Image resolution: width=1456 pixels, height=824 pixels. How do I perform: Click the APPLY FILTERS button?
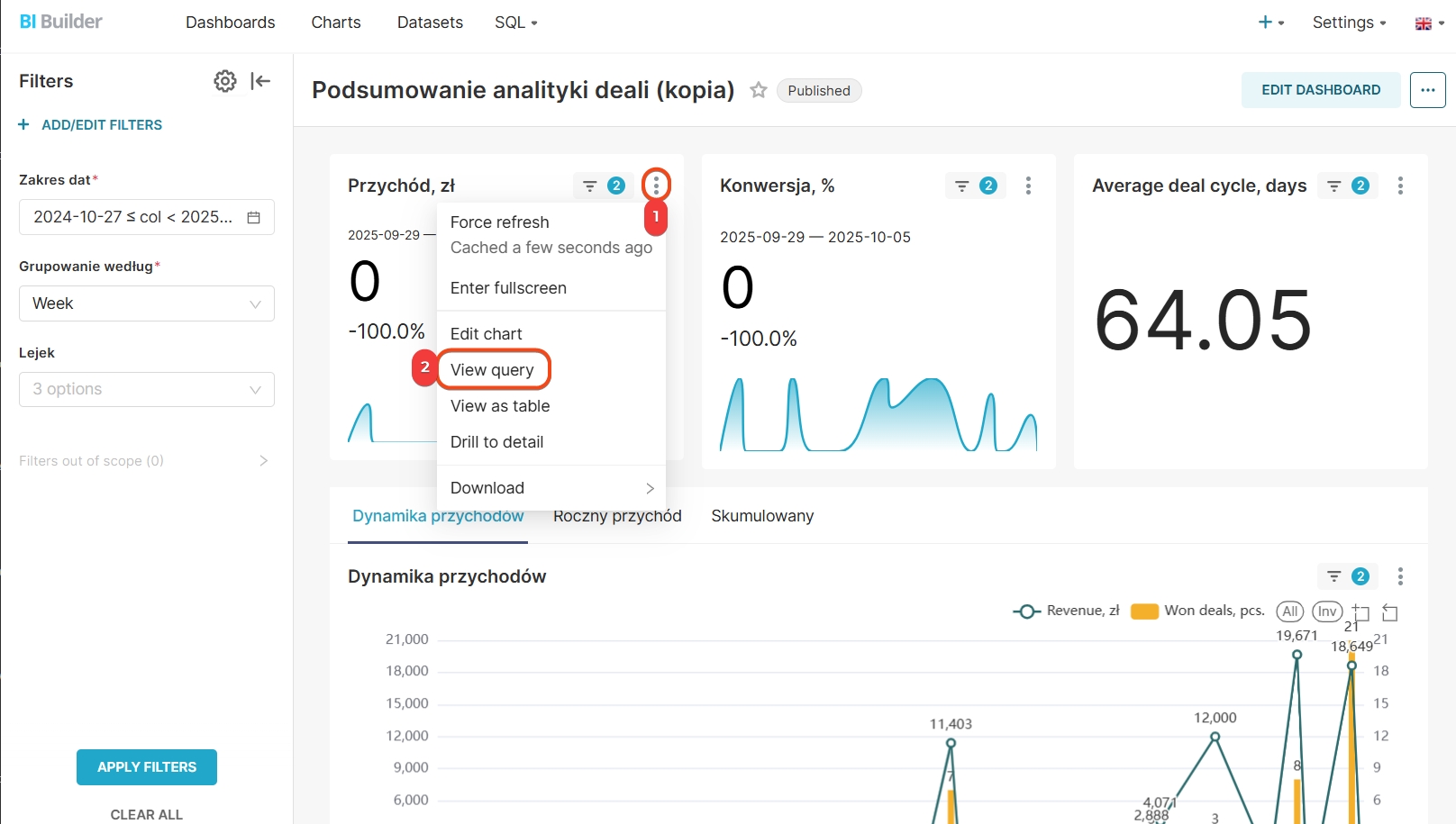click(147, 767)
